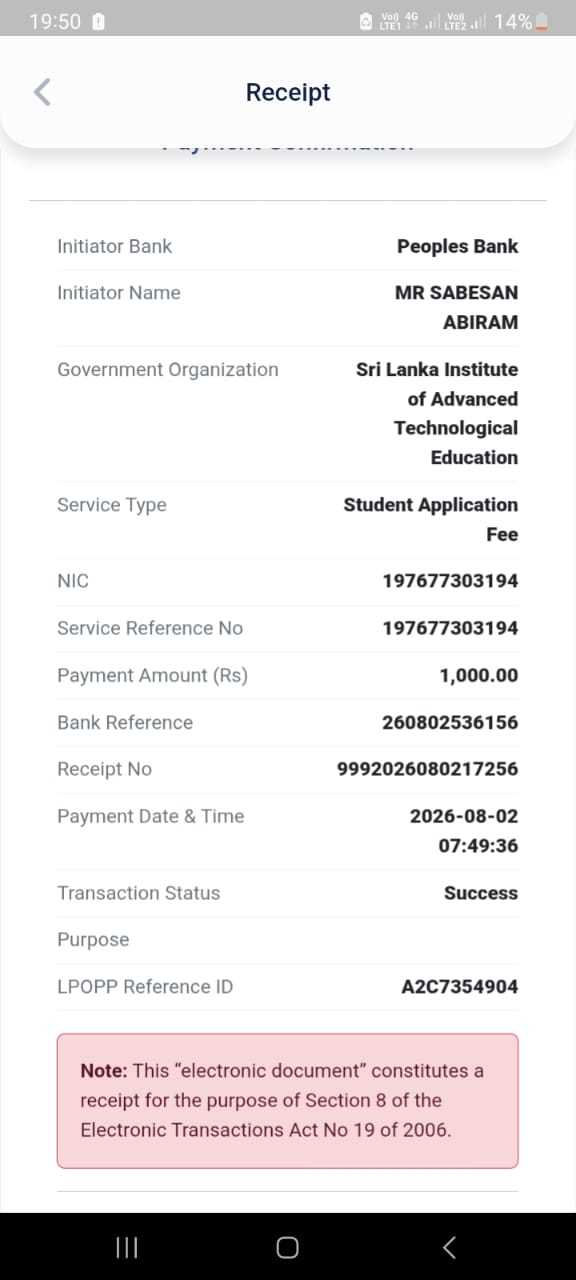Tap the LTE2 signal strength icon
The height and width of the screenshot is (1280, 576).
(x=466, y=21)
